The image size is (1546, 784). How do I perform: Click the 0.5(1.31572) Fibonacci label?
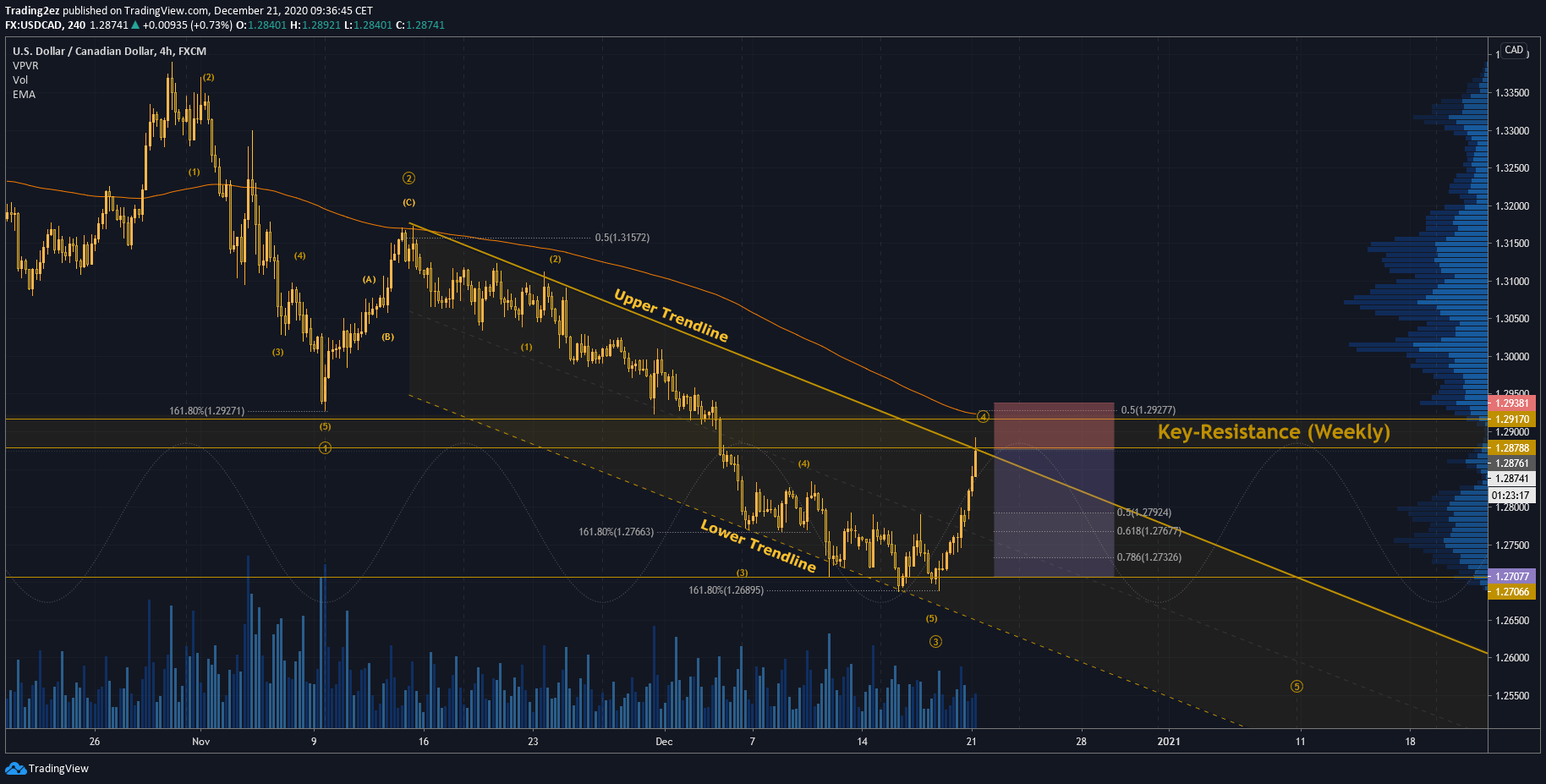click(x=622, y=238)
